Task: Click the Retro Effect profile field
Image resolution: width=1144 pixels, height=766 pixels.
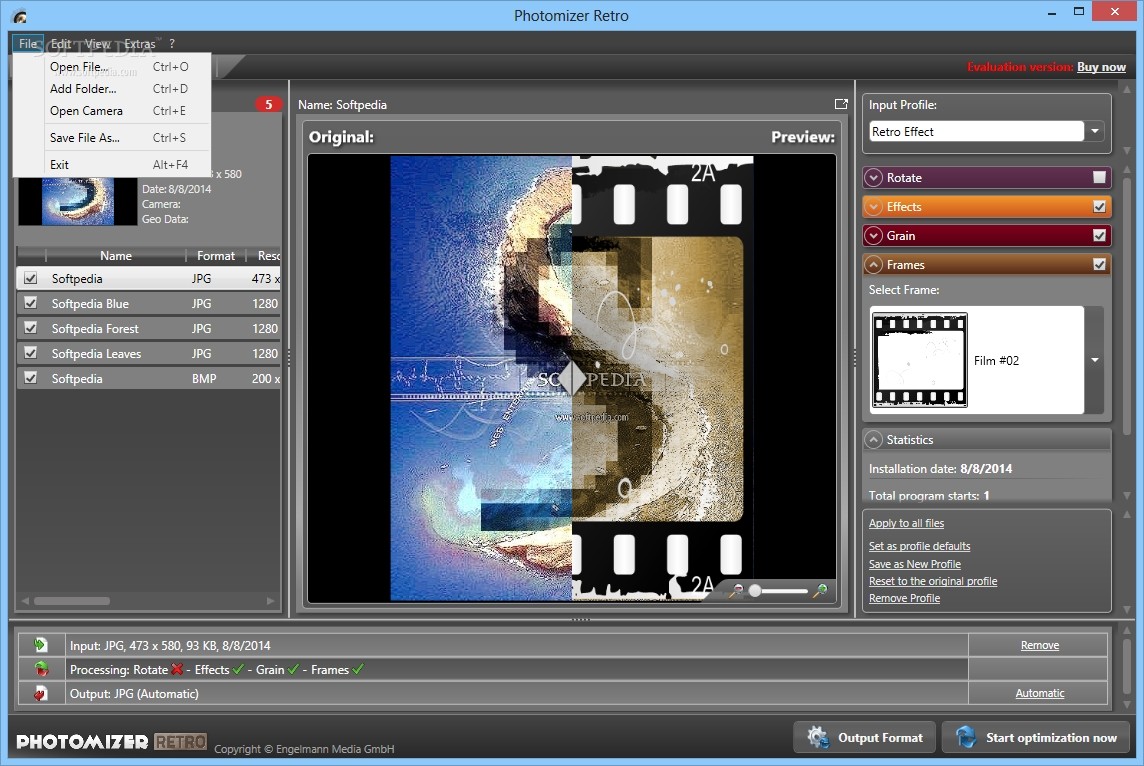Action: 976,131
